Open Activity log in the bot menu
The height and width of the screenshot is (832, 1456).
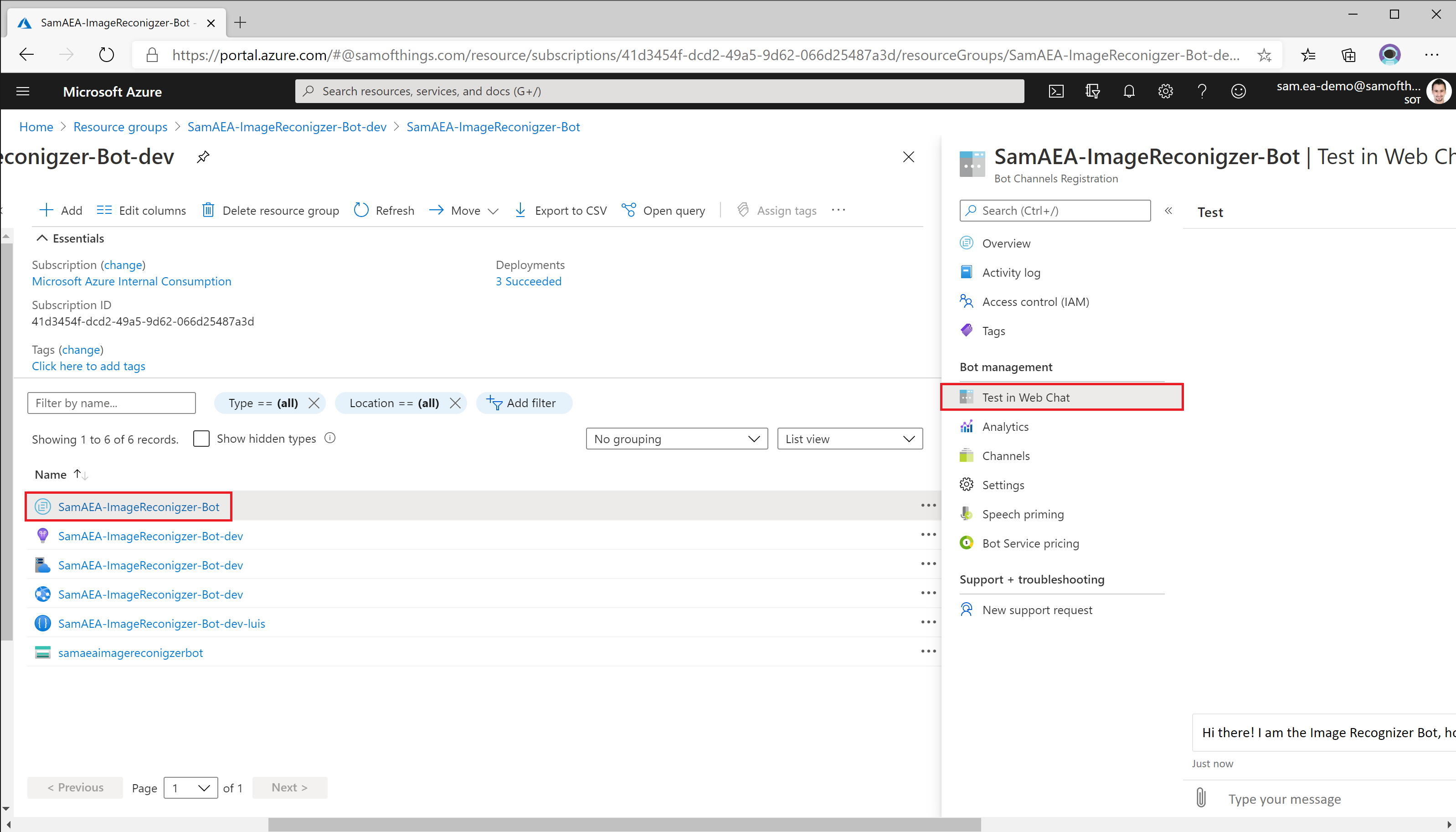pos(1011,273)
